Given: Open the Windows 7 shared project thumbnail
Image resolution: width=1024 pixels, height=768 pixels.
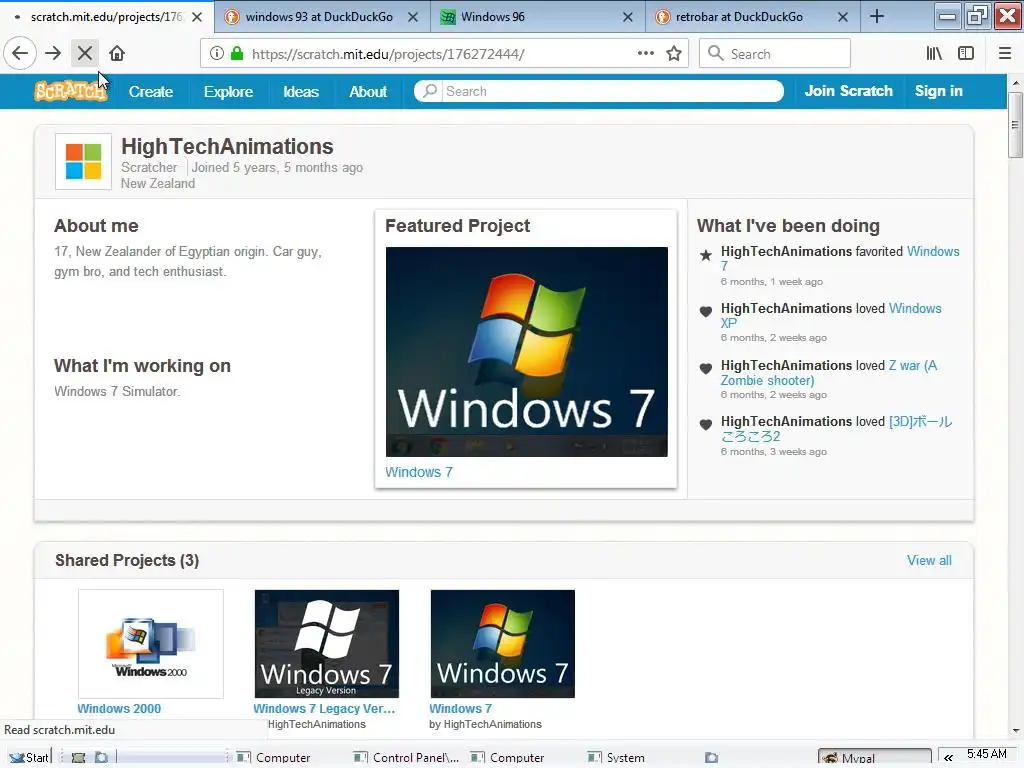Looking at the screenshot, I should click(x=502, y=644).
